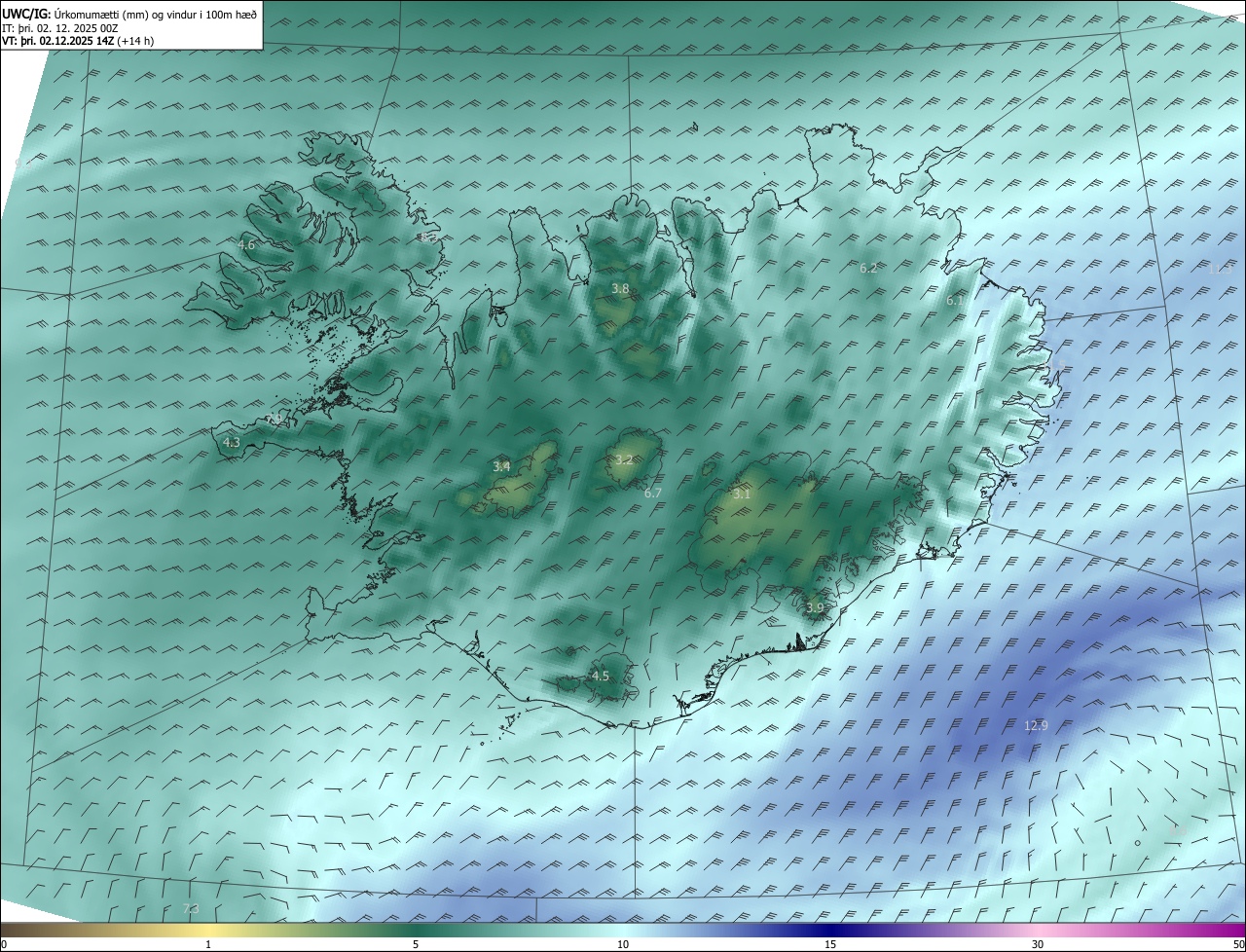
Task: Click the 1 tick on the color scale
Action: coord(208,944)
